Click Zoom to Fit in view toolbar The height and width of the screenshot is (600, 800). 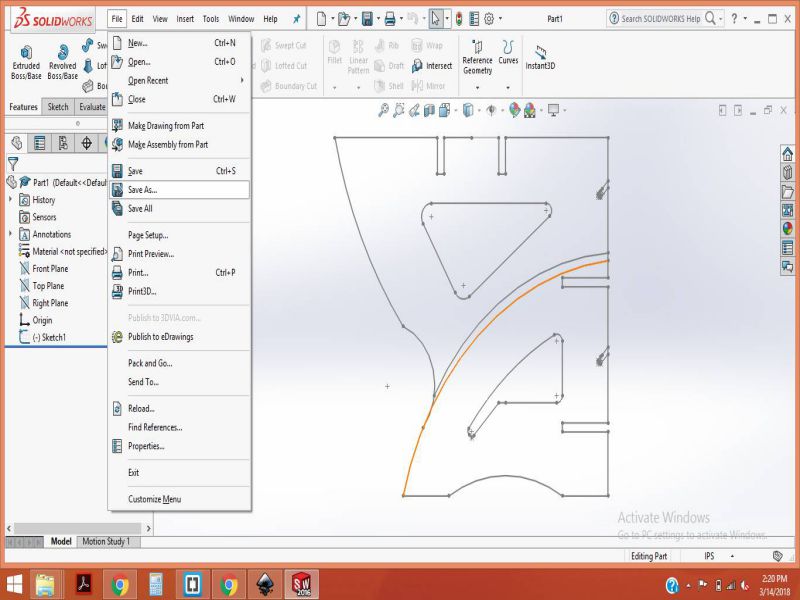[x=383, y=110]
